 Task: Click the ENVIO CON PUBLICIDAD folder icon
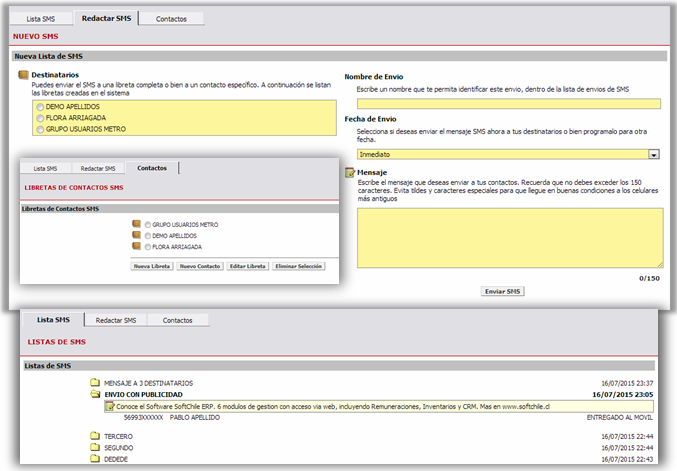click(x=96, y=394)
